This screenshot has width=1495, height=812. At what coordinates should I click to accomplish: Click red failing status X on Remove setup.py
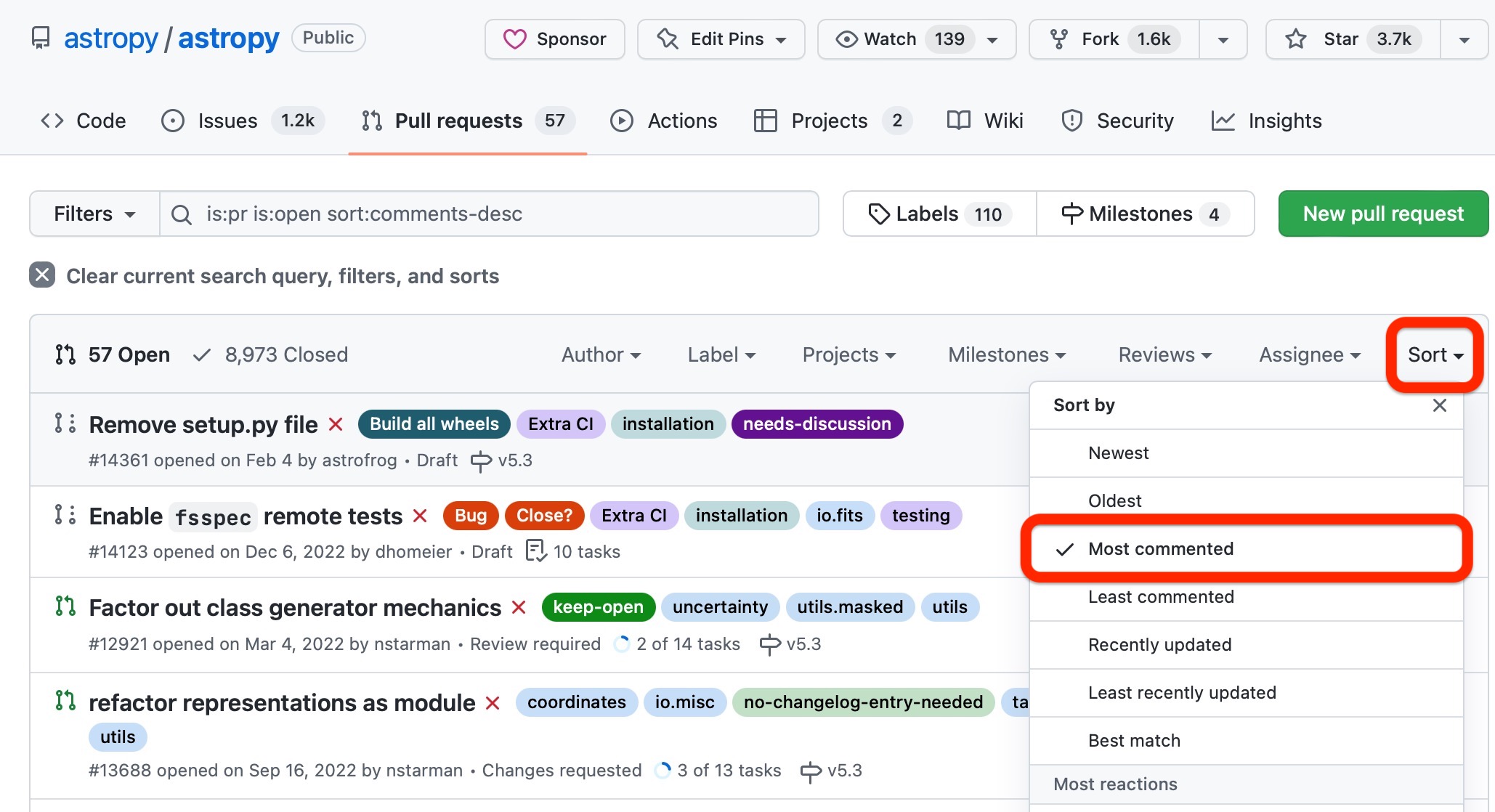[x=336, y=424]
